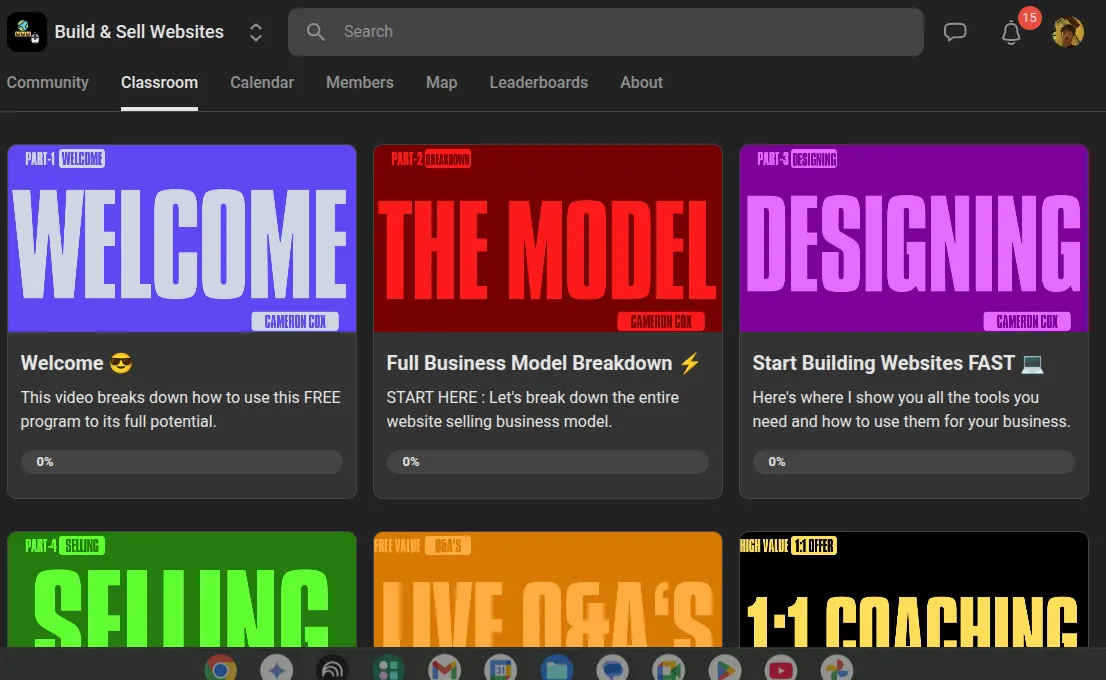Screen dimensions: 1106x680
Task: Open Play Store from the shelf
Action: click(x=725, y=669)
